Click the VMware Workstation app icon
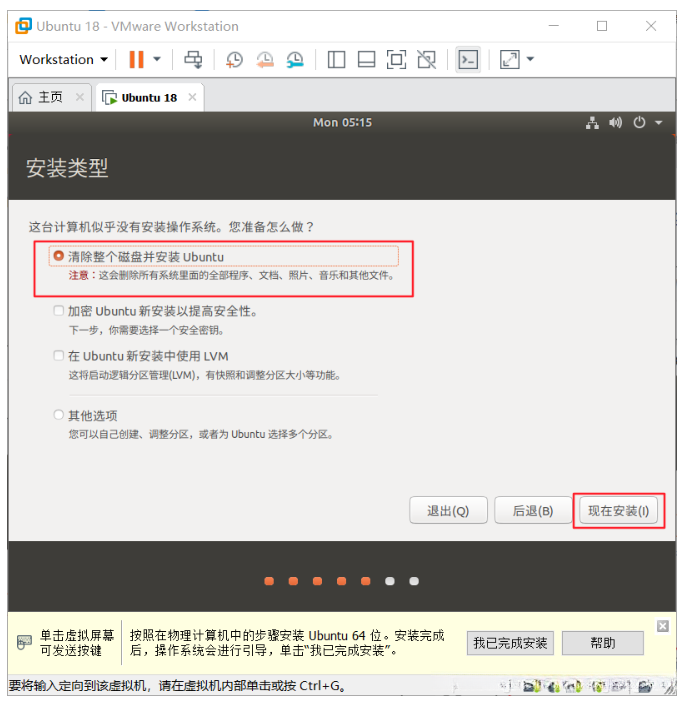Screen dimensions: 687x703 23,26
